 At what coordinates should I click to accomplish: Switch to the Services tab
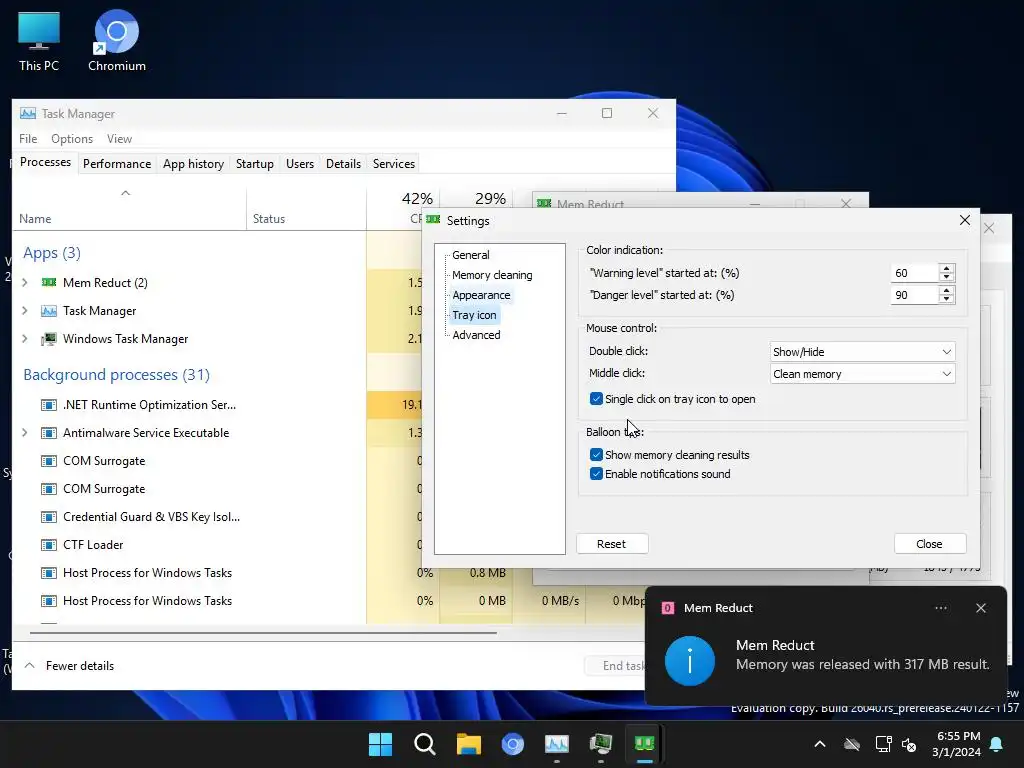(394, 164)
